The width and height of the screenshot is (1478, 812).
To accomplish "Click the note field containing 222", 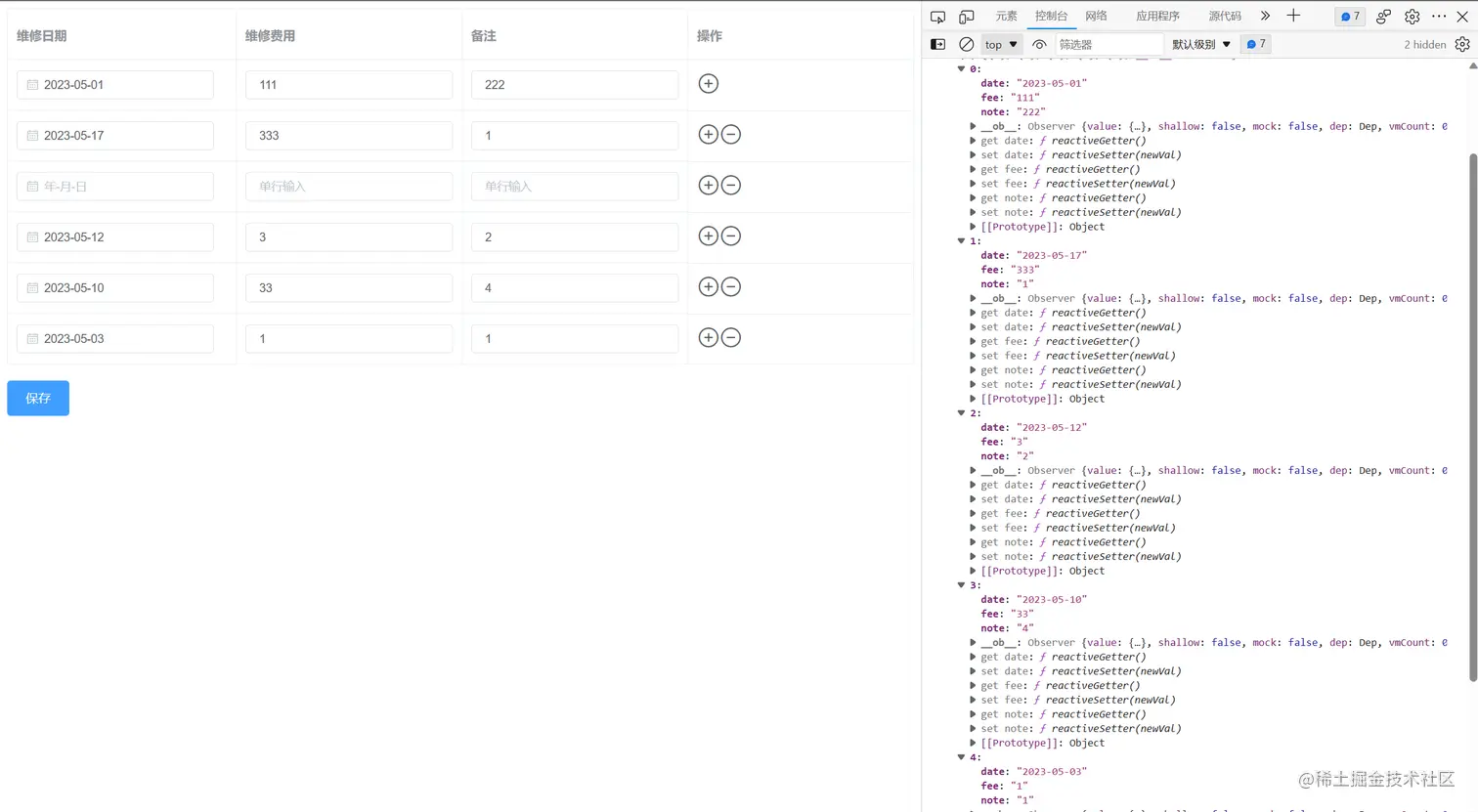I will pyautogui.click(x=575, y=84).
